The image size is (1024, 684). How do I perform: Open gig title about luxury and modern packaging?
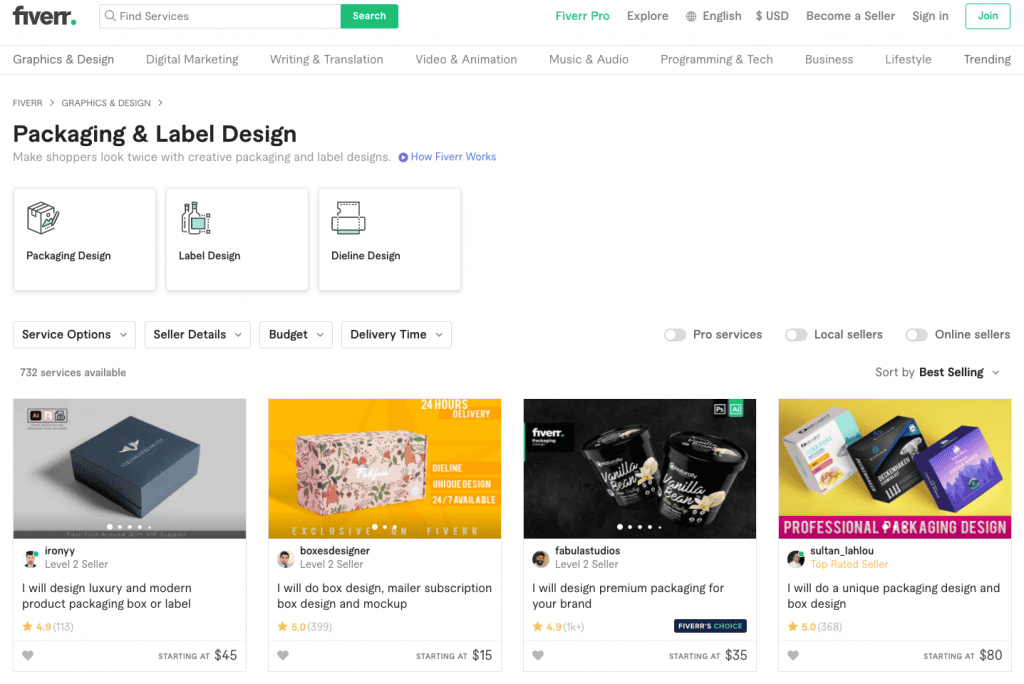[x=107, y=596]
